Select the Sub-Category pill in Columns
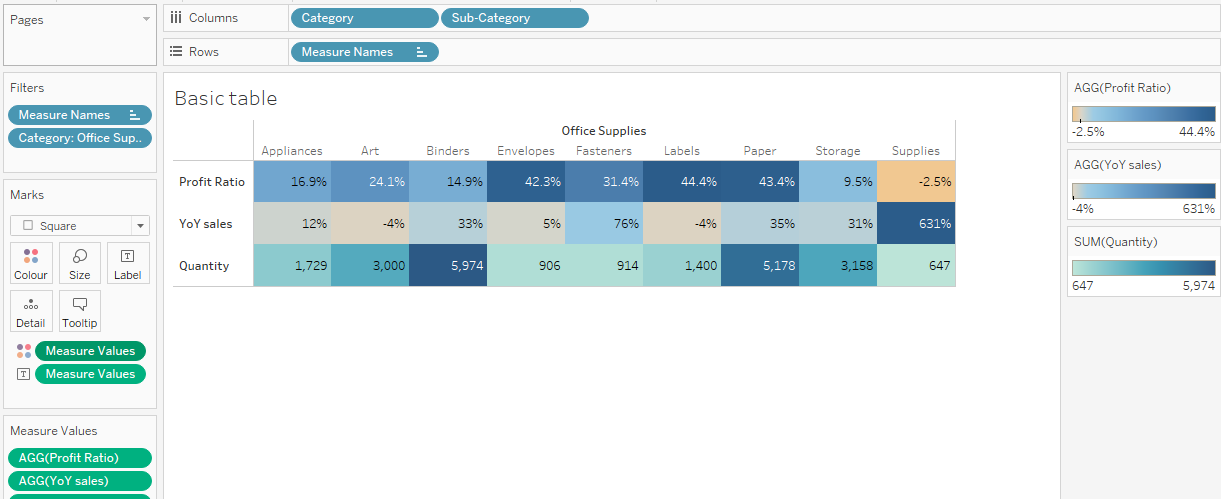Viewport: 1221px width, 499px height. 514,18
